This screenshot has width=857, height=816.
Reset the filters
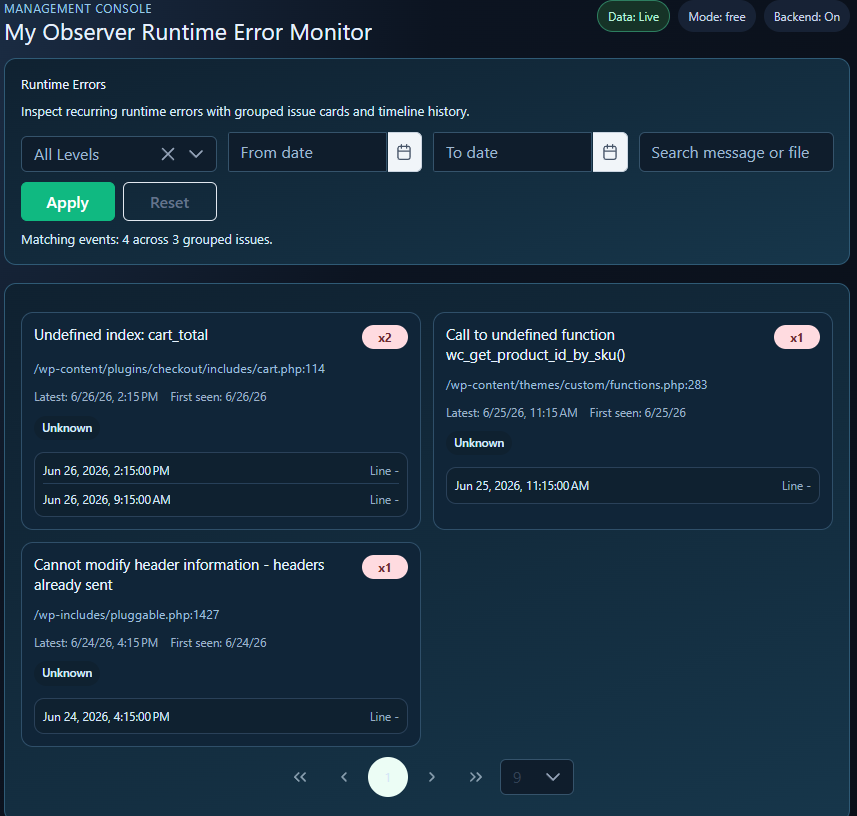click(x=170, y=202)
